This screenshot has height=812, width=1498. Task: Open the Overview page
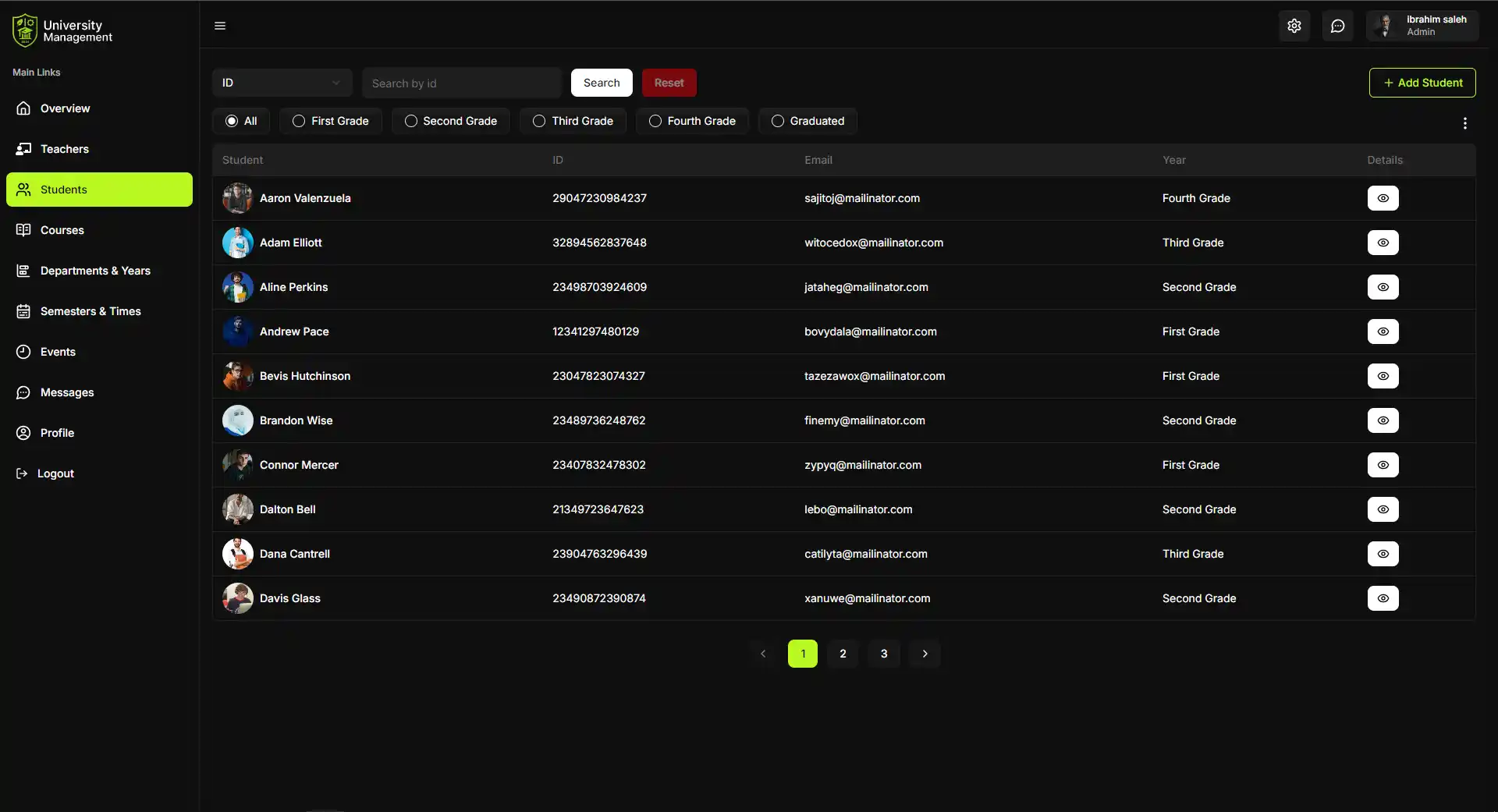(65, 108)
